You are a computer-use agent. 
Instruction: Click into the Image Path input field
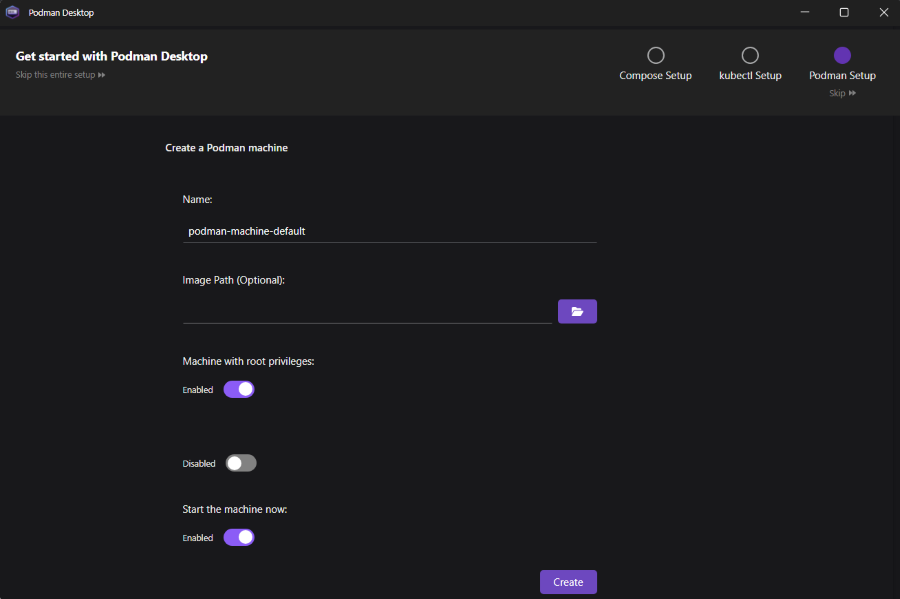point(367,311)
